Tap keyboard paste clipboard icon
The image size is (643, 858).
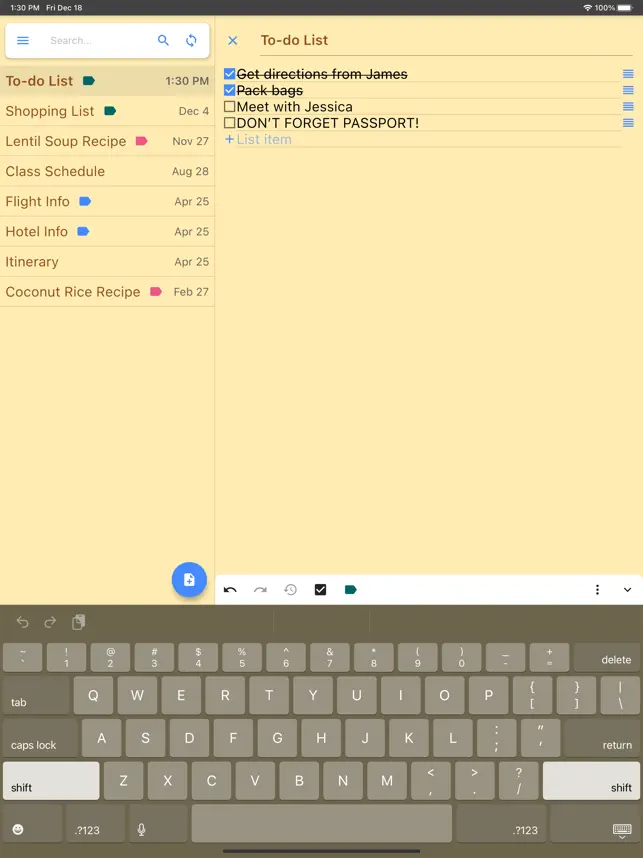click(79, 622)
